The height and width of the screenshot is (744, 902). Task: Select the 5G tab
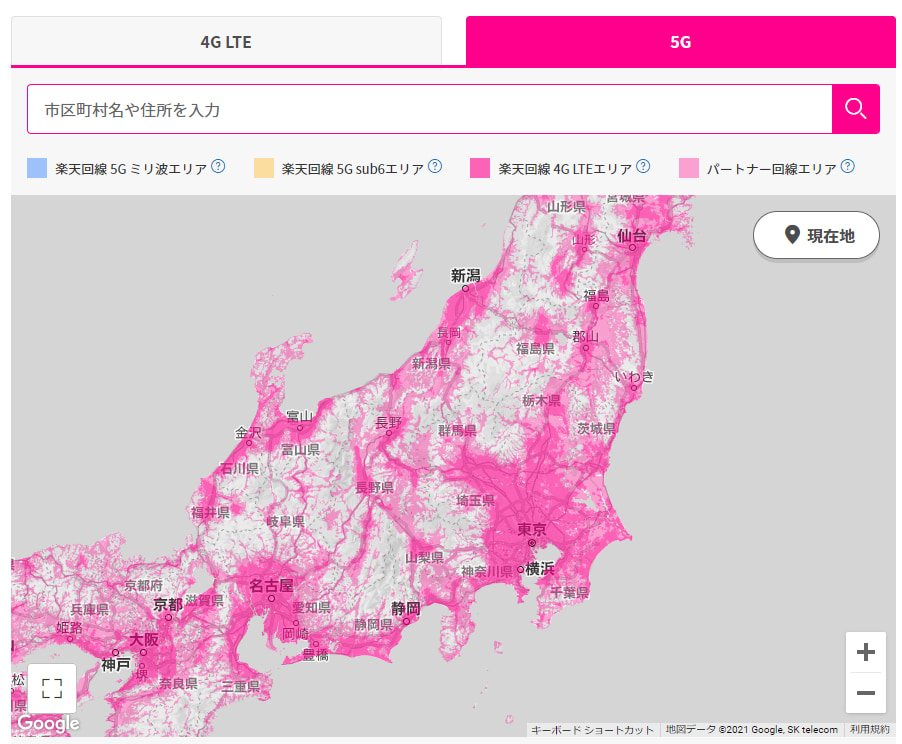[x=681, y=41]
